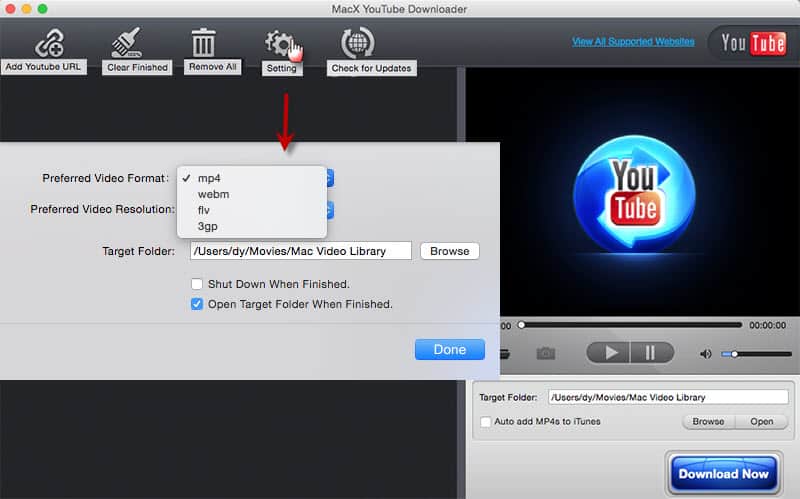Click the Clear Finished label button
Image resolution: width=800 pixels, height=499 pixels.
137,67
